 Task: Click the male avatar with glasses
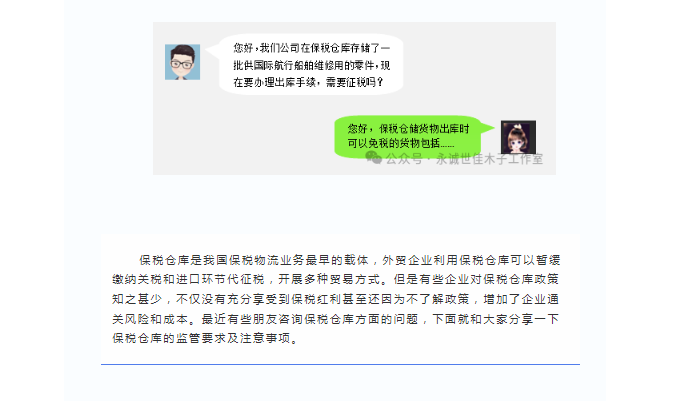(x=182, y=62)
